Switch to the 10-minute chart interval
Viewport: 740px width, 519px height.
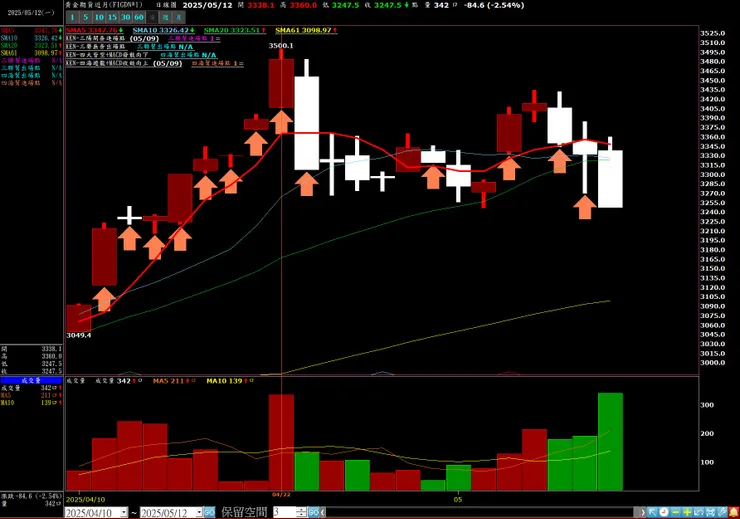99,17
